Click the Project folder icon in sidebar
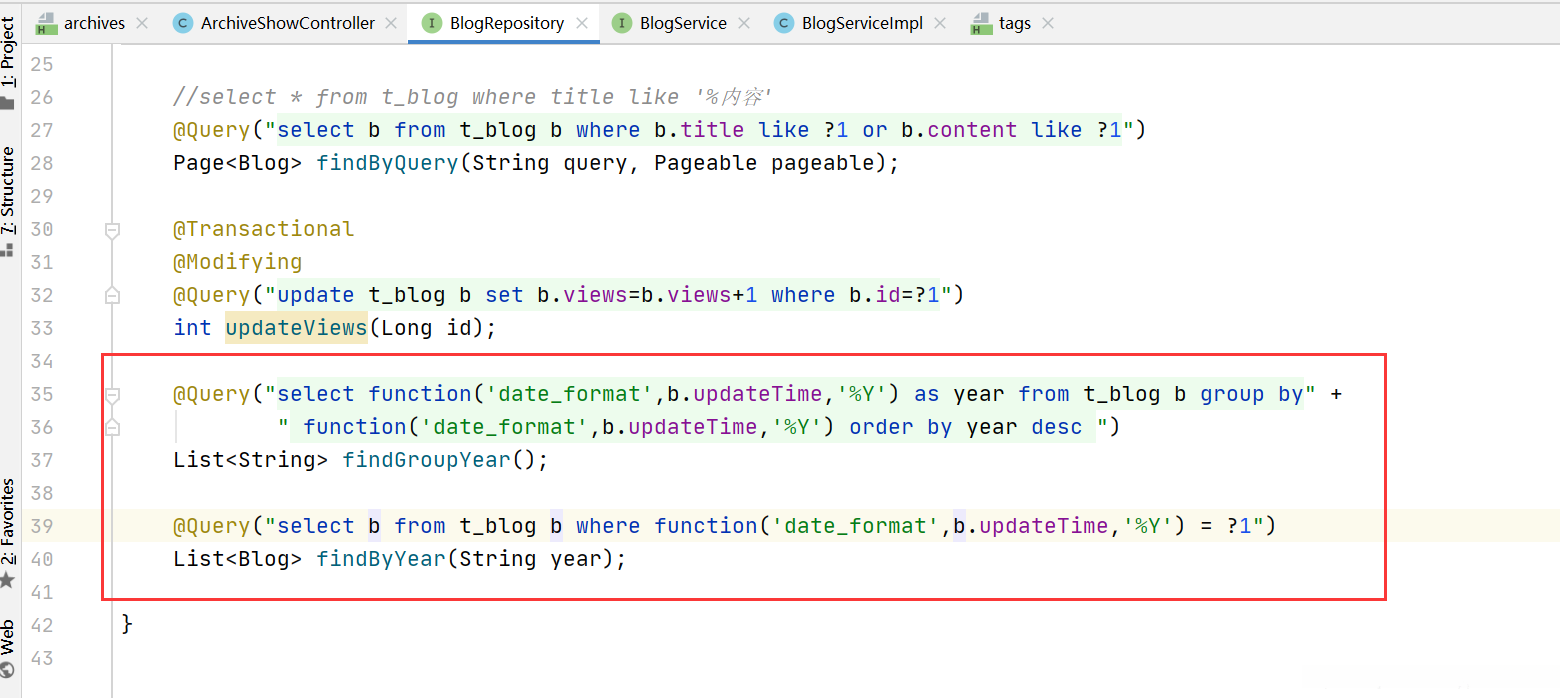 click(x=8, y=102)
